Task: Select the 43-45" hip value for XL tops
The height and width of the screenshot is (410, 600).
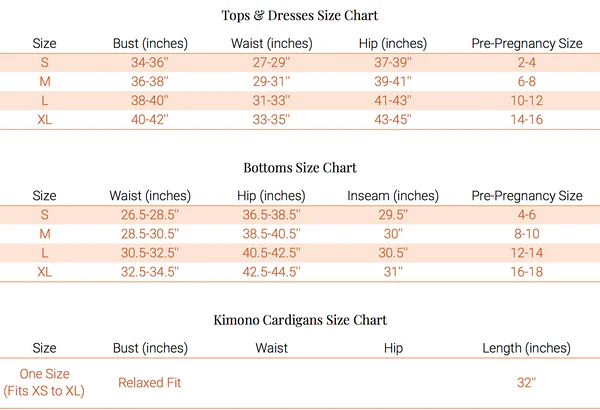Action: coord(392,119)
